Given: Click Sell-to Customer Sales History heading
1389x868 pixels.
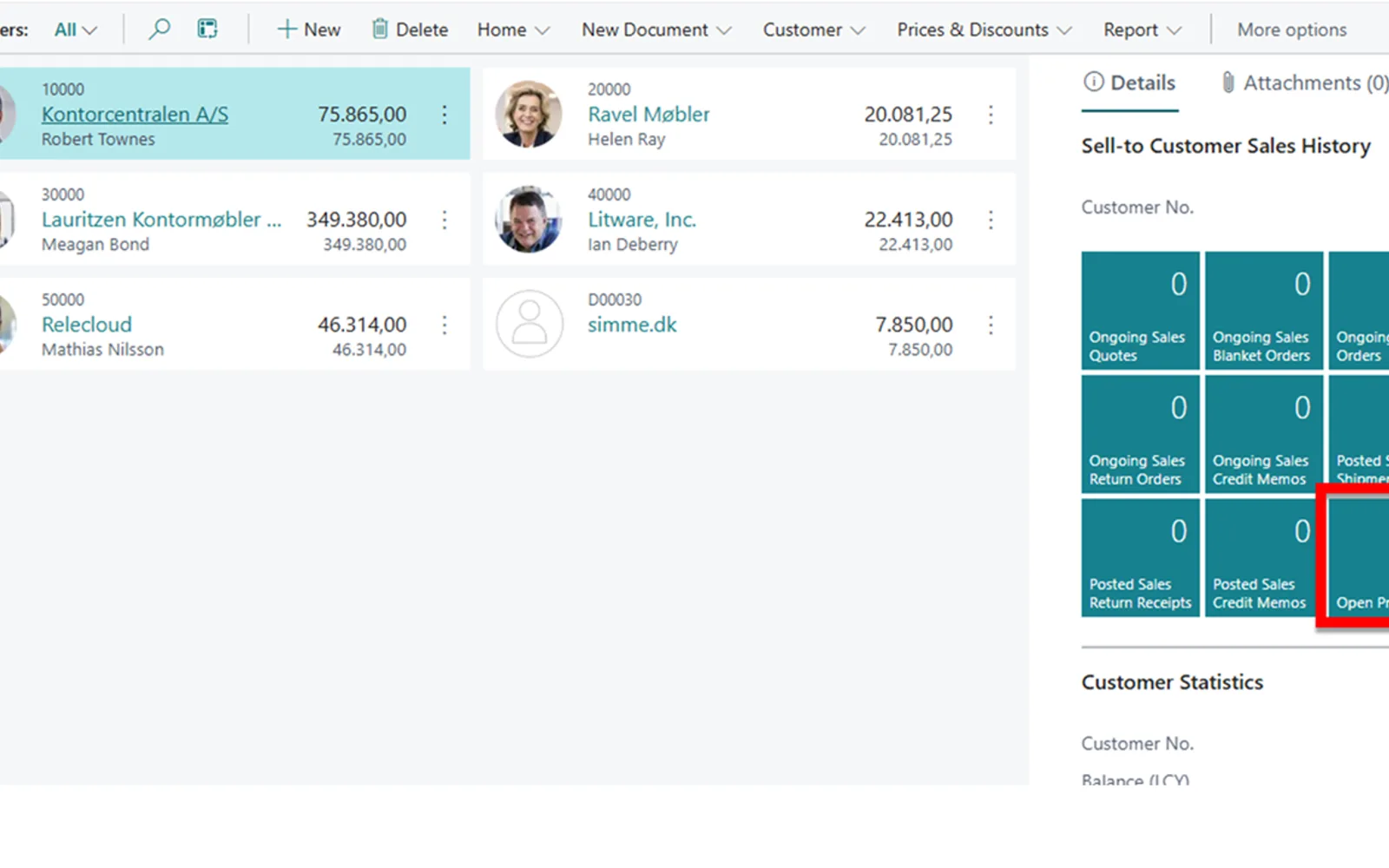Looking at the screenshot, I should click(1226, 146).
